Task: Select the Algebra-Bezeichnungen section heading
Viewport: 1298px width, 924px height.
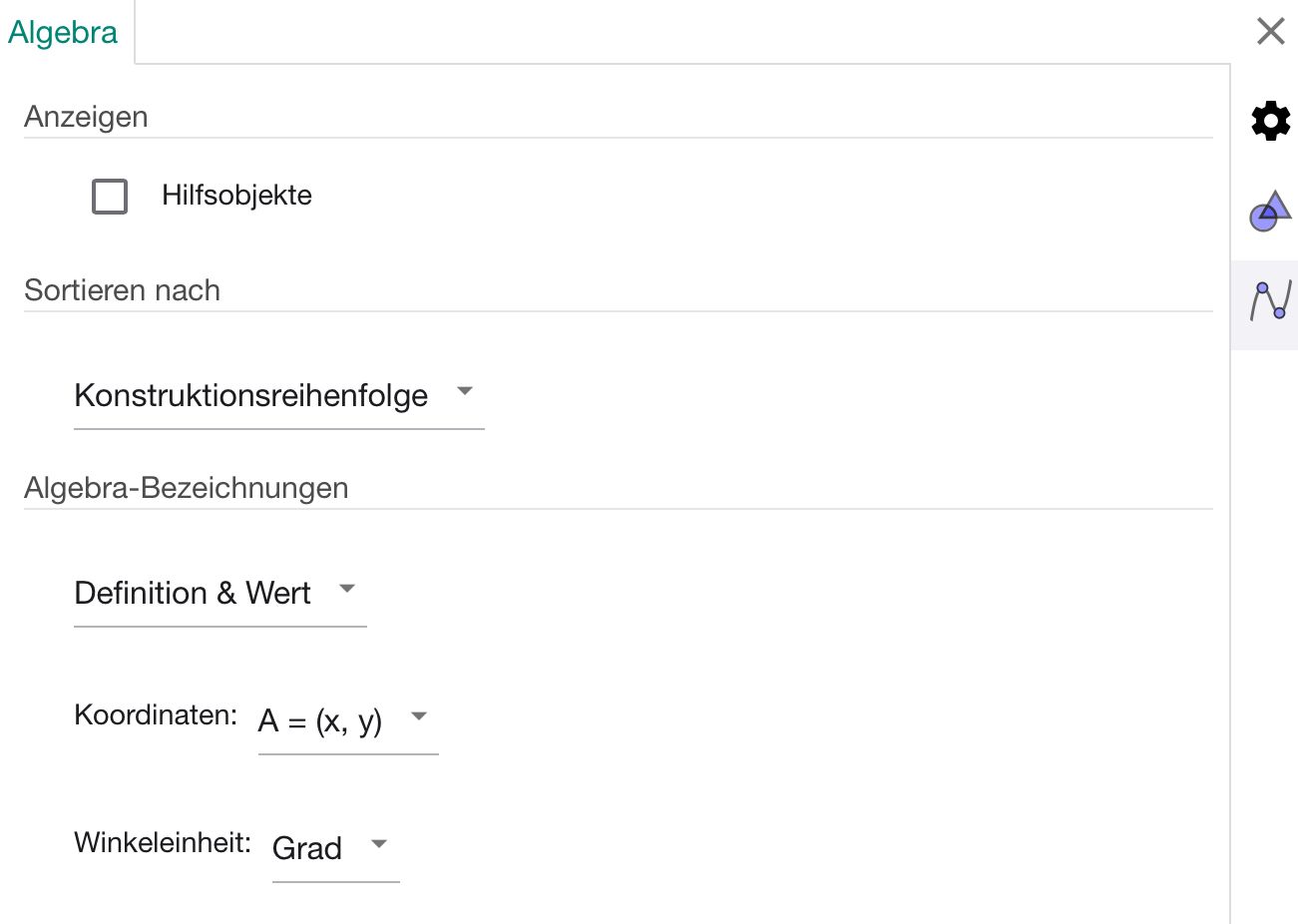Action: pyautogui.click(x=187, y=488)
